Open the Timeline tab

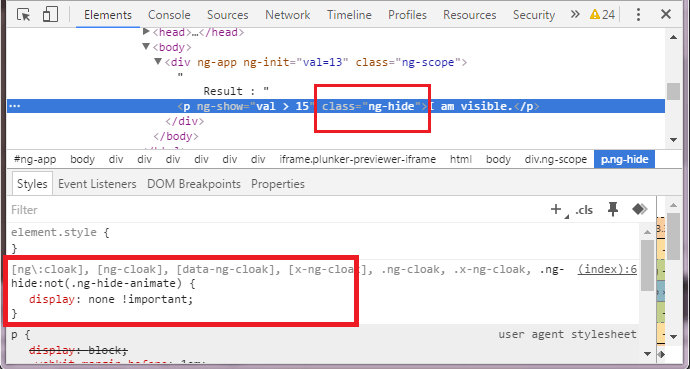pos(349,15)
